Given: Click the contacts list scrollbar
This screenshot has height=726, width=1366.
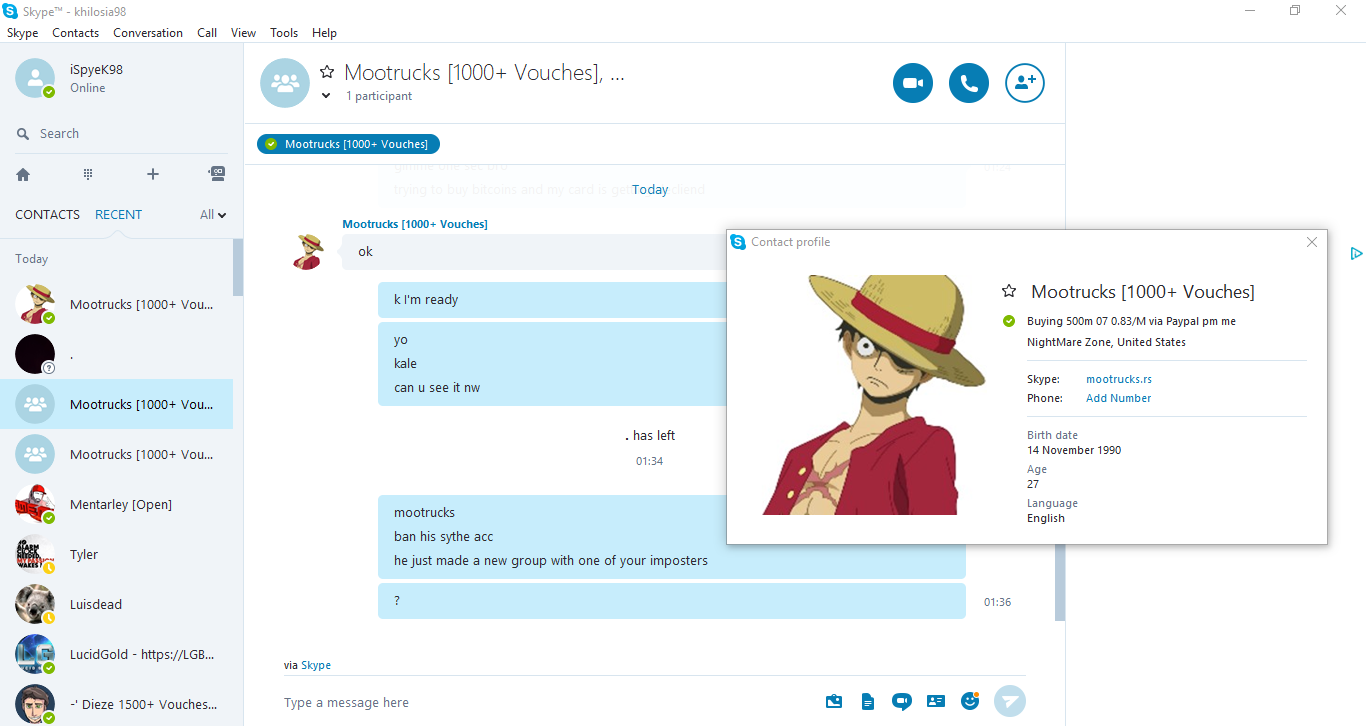Looking at the screenshot, I should tap(238, 267).
